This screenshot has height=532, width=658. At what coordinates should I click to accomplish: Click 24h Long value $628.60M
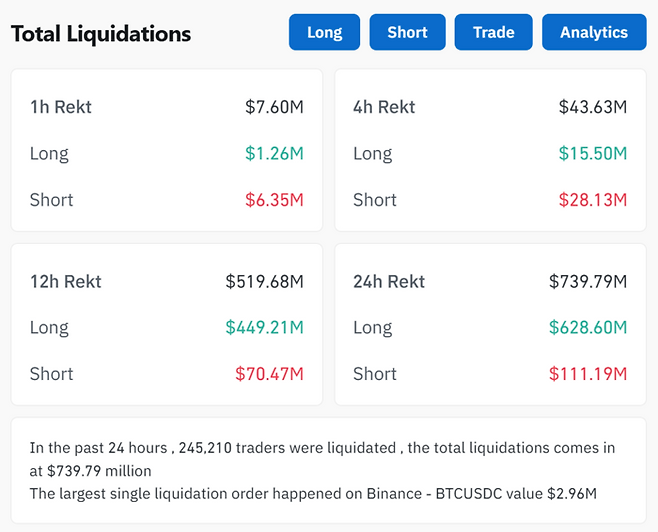click(587, 327)
